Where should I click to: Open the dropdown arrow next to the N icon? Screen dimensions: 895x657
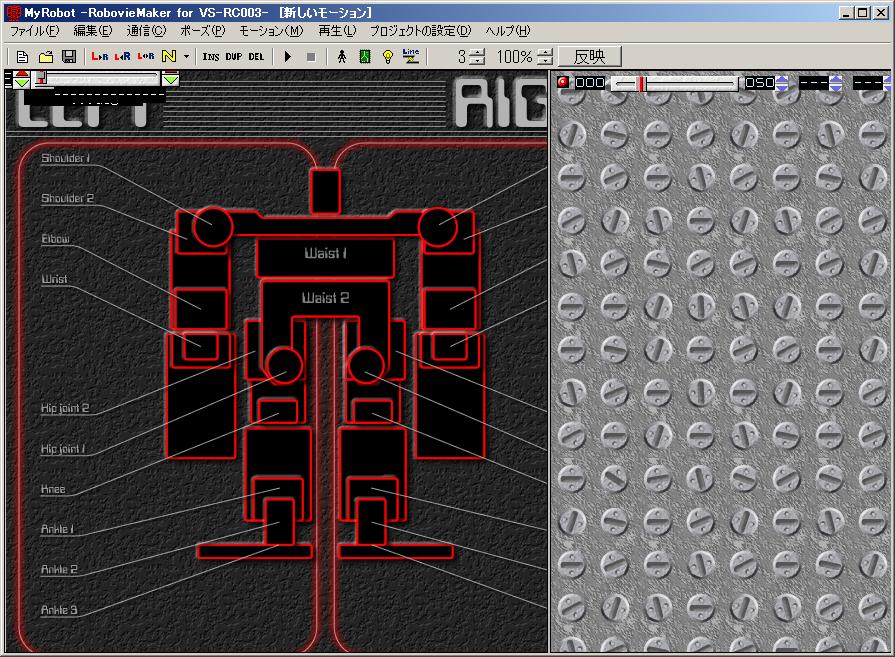(x=186, y=57)
